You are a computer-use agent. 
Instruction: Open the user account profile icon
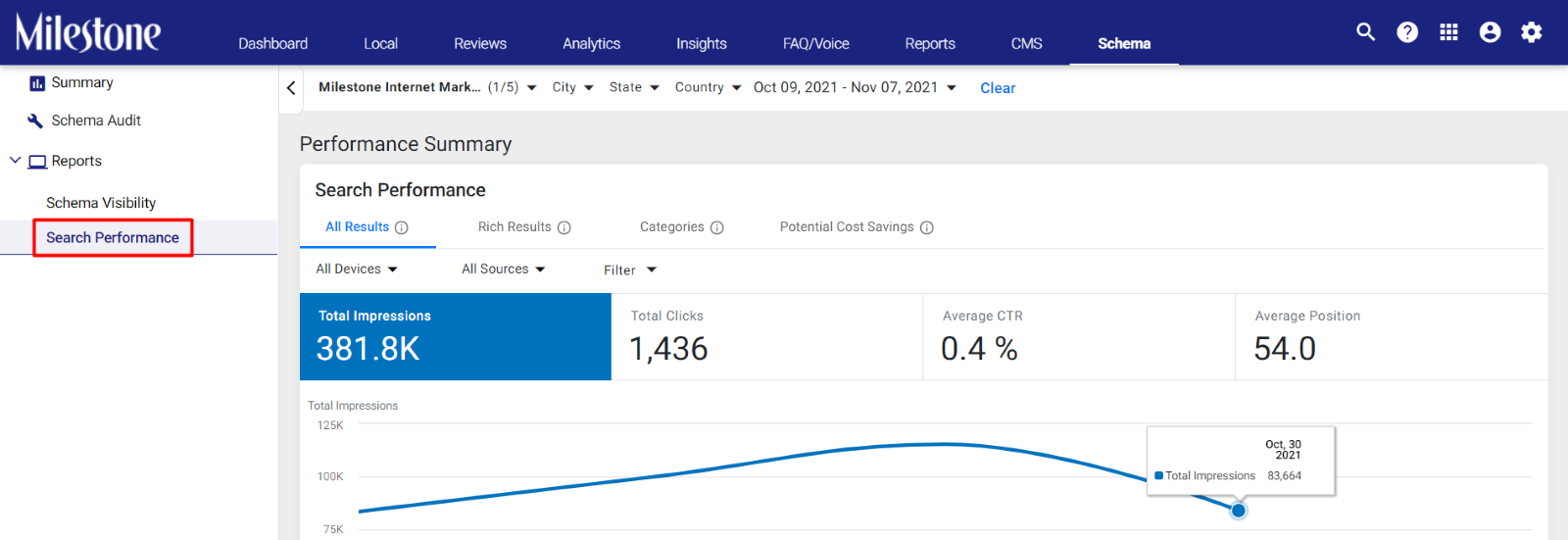click(x=1490, y=32)
